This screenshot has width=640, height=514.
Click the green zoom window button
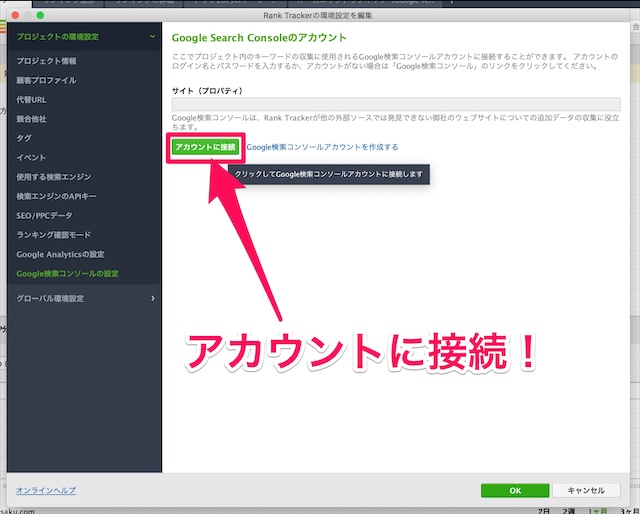pyautogui.click(x=40, y=15)
